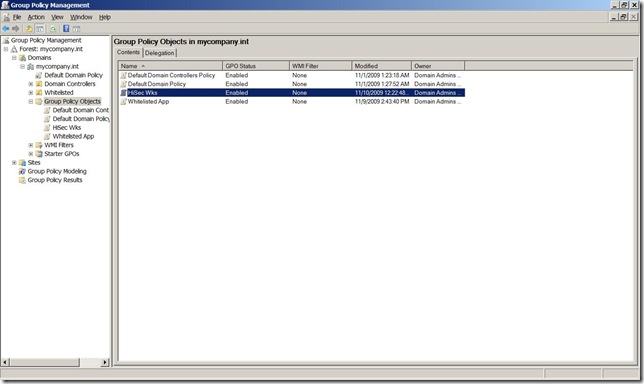Image resolution: width=644 pixels, height=384 pixels.
Task: Collapse the mycompany.int domain node
Action: [23, 67]
